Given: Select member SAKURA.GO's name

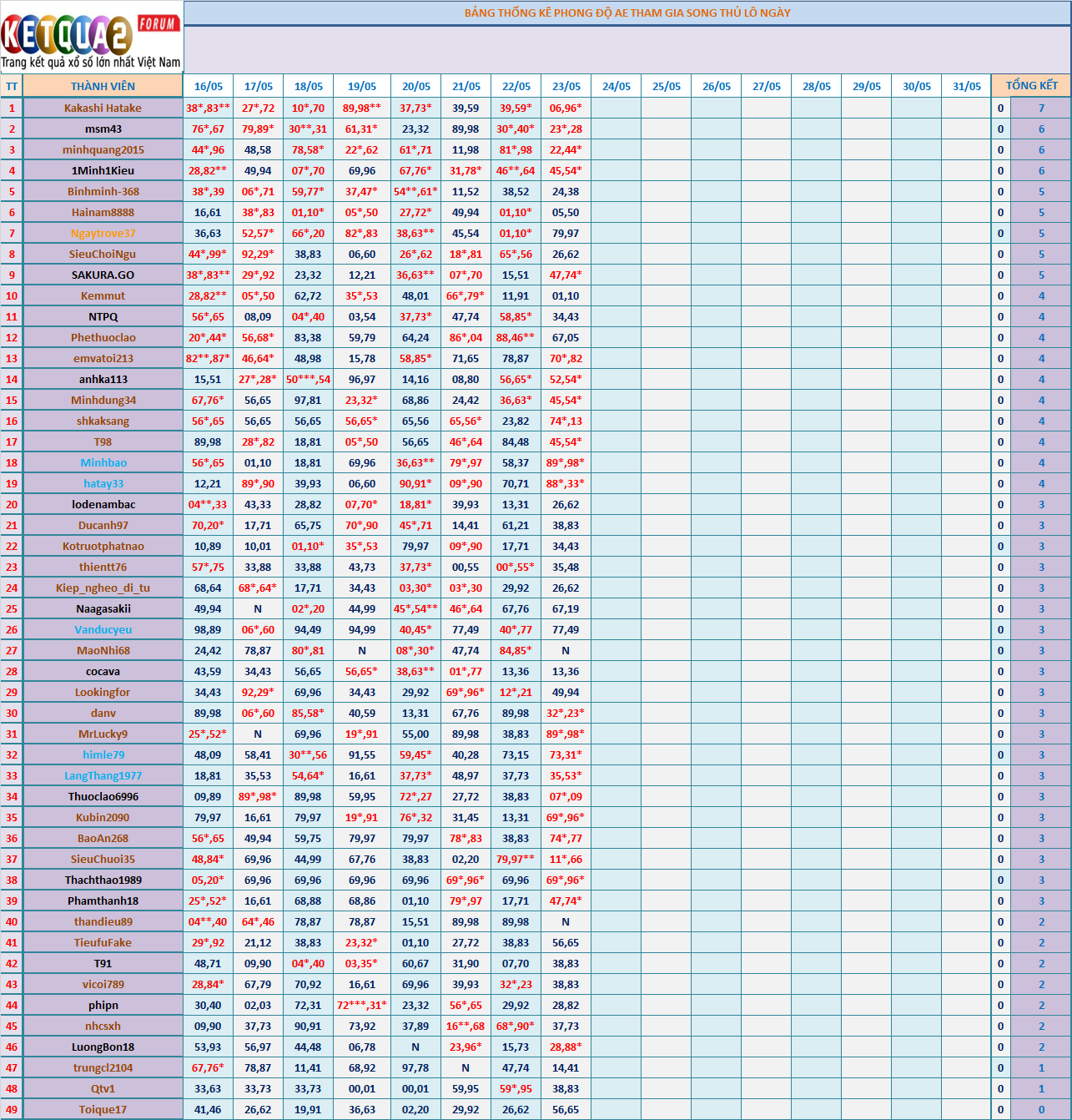Looking at the screenshot, I should click(103, 275).
